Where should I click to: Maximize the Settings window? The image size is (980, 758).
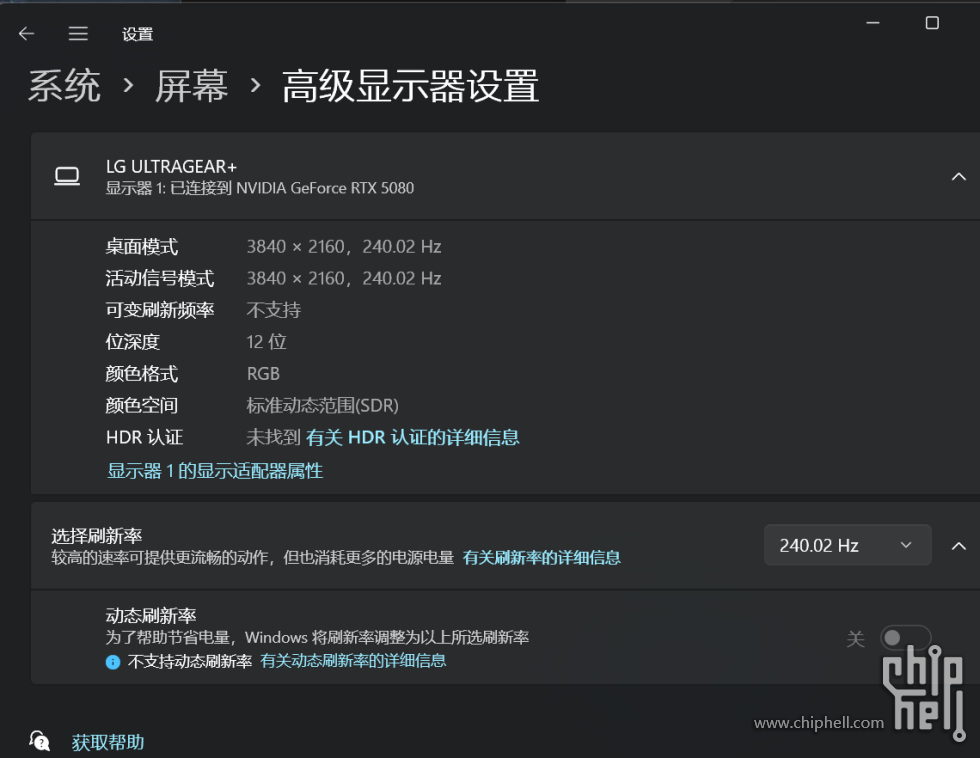932,23
